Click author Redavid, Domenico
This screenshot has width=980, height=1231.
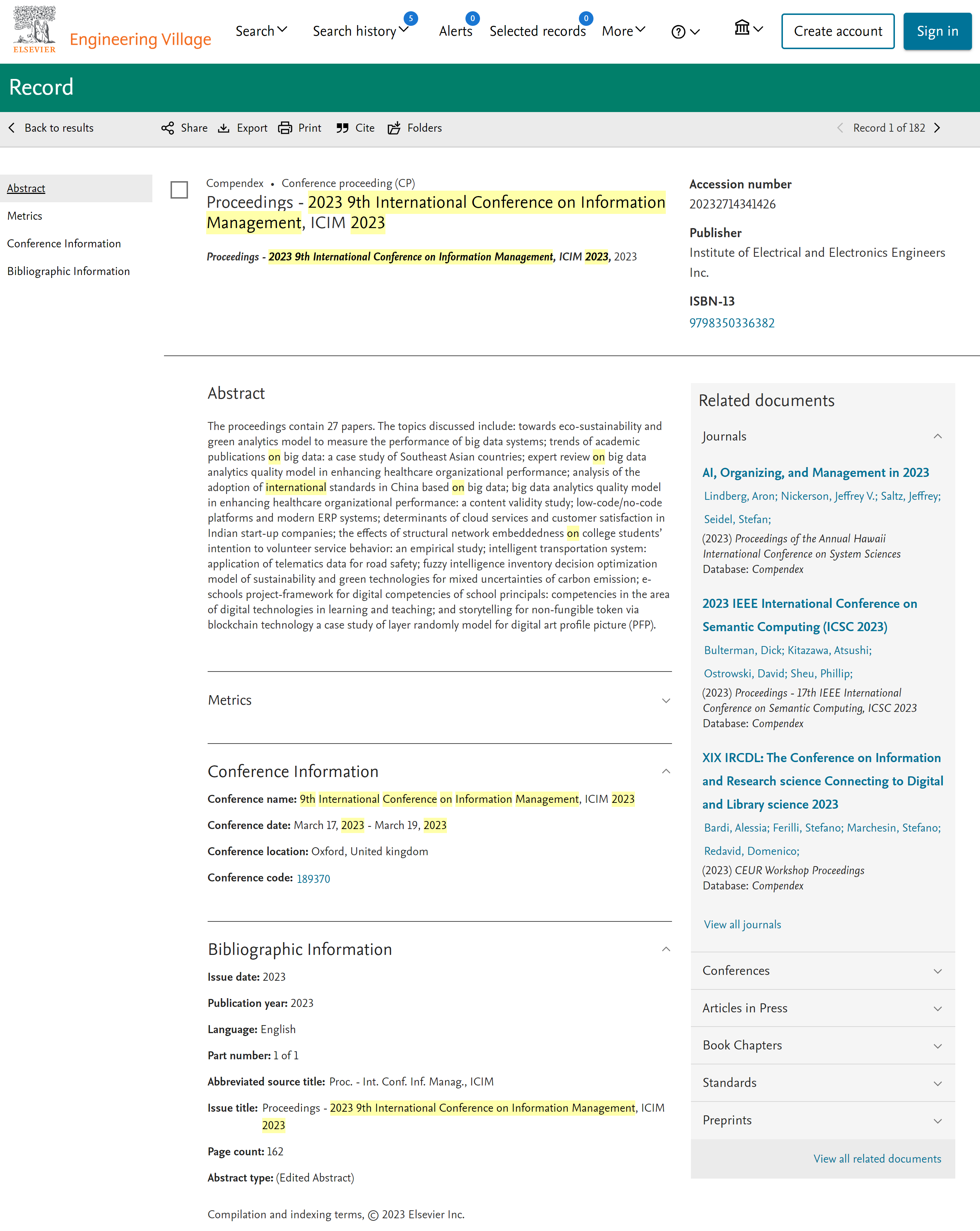(x=752, y=851)
